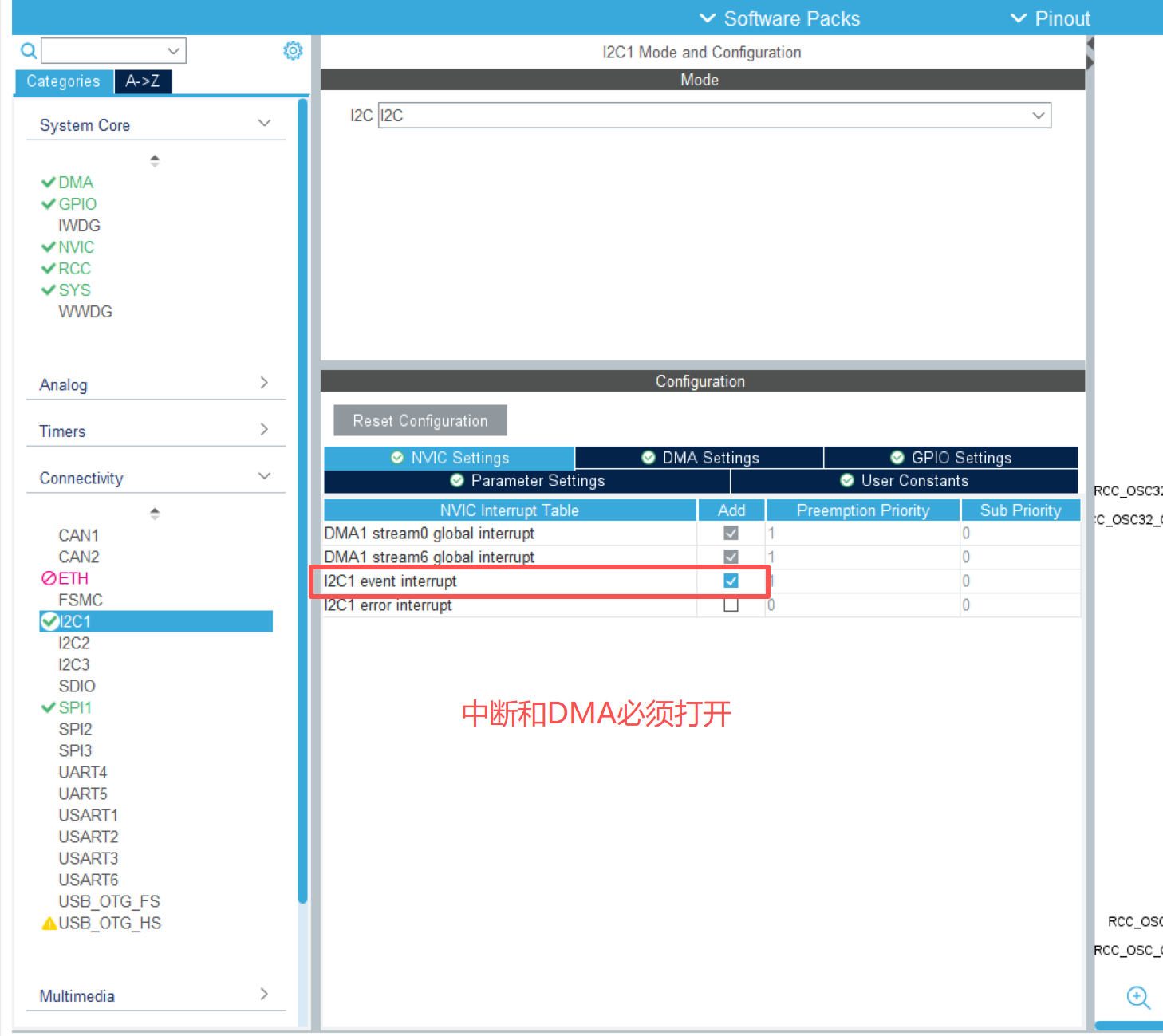Viewport: 1163px width, 1036px height.
Task: Click the search magnifier icon
Action: point(29,51)
